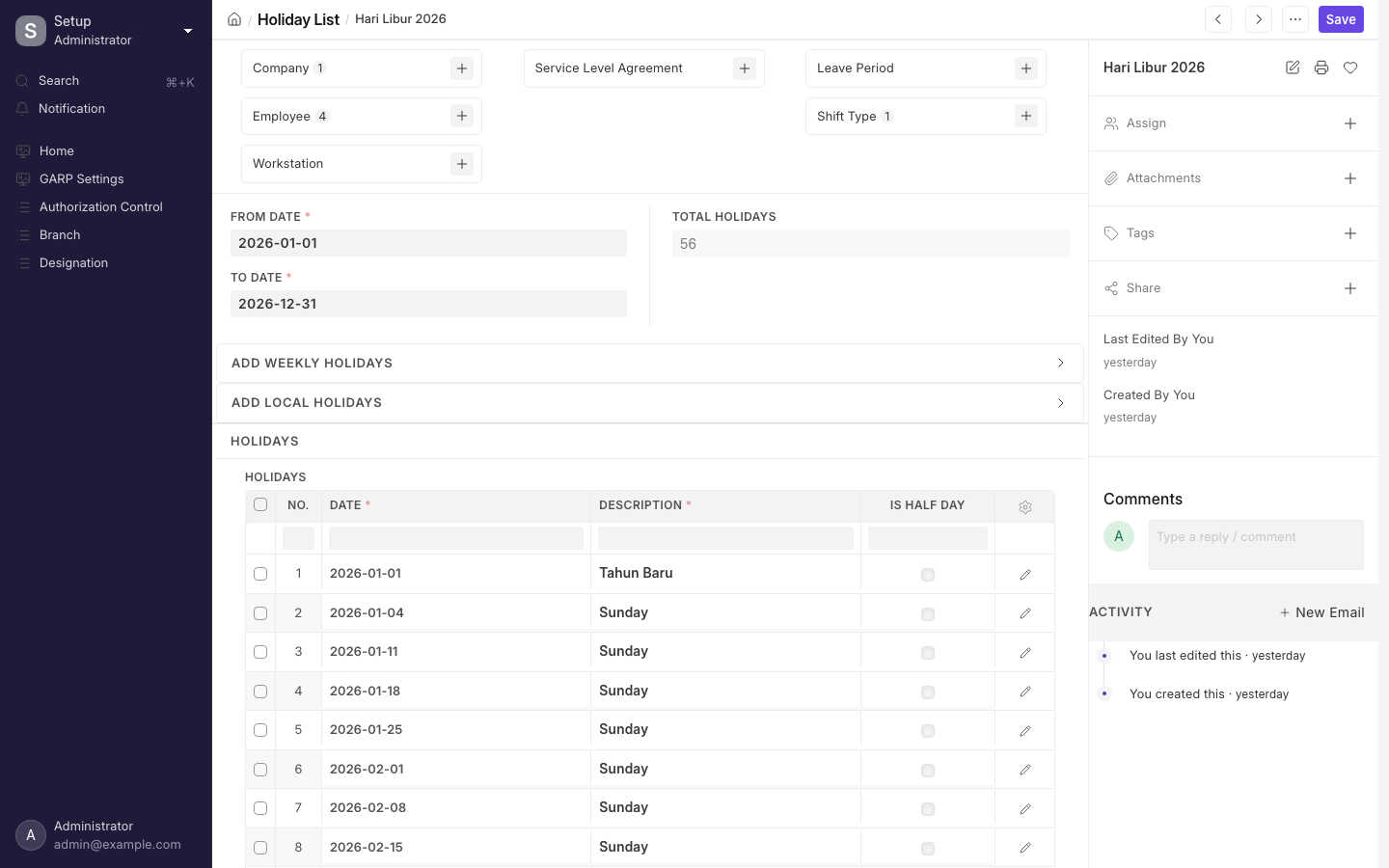Screen dimensions: 1389x868
Task: Check row 1 dated 2026-01-01
Action: (260, 574)
